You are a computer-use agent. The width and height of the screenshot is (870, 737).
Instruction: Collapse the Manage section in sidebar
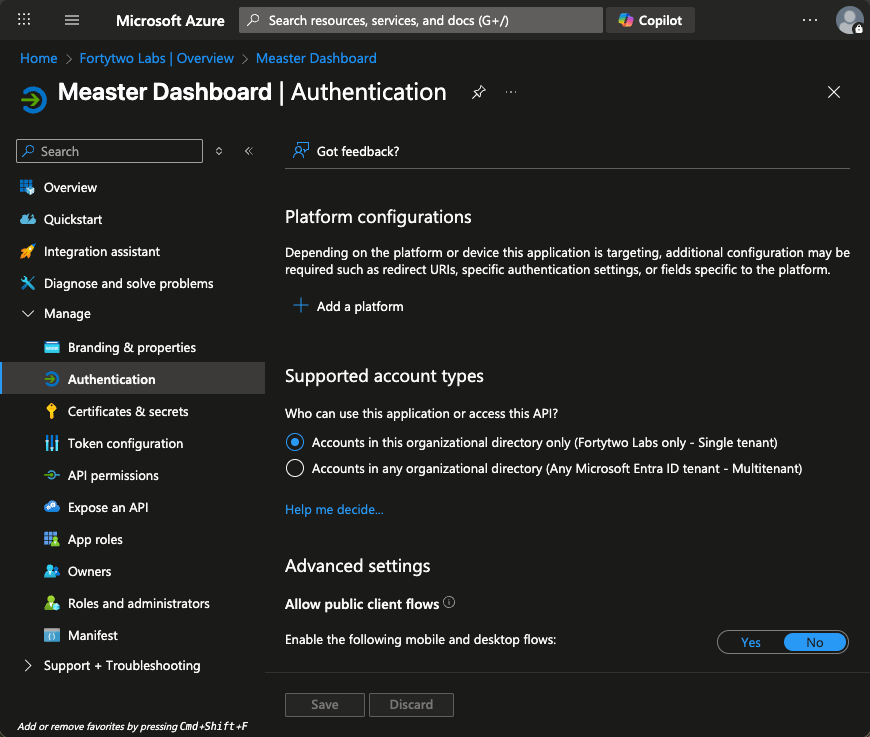click(x=28, y=314)
